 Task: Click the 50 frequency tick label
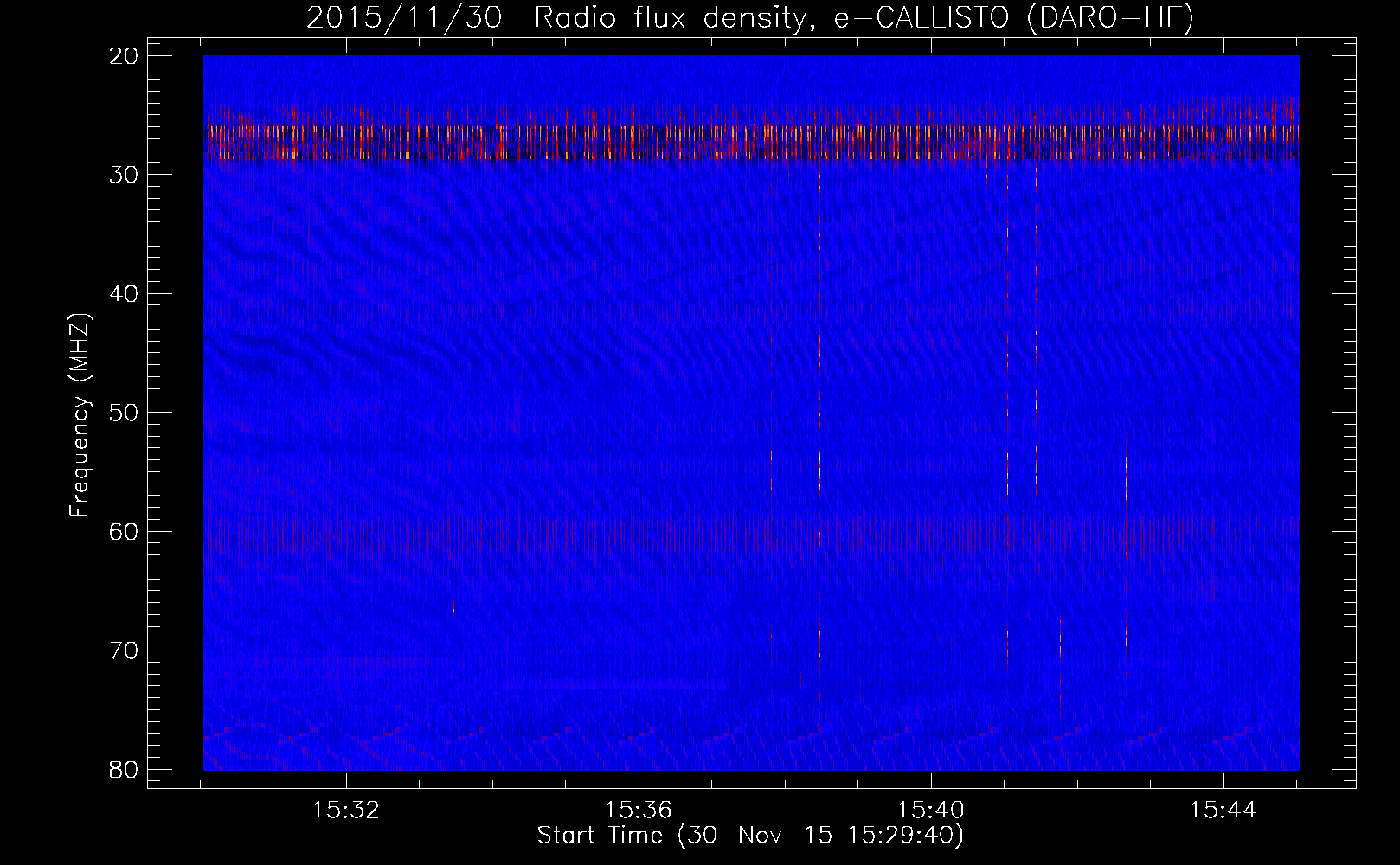coord(122,413)
